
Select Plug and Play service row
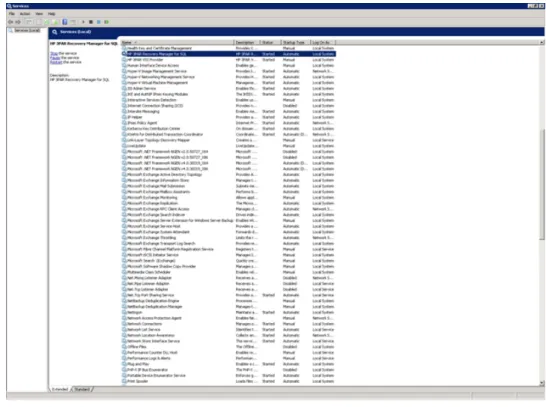pos(228,364)
